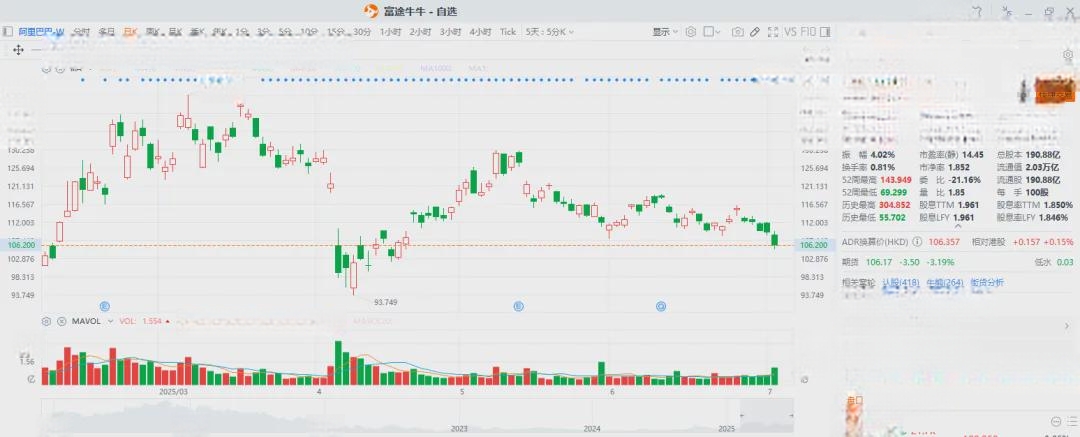Open MAVOL indicator settings gear

(x=46, y=321)
